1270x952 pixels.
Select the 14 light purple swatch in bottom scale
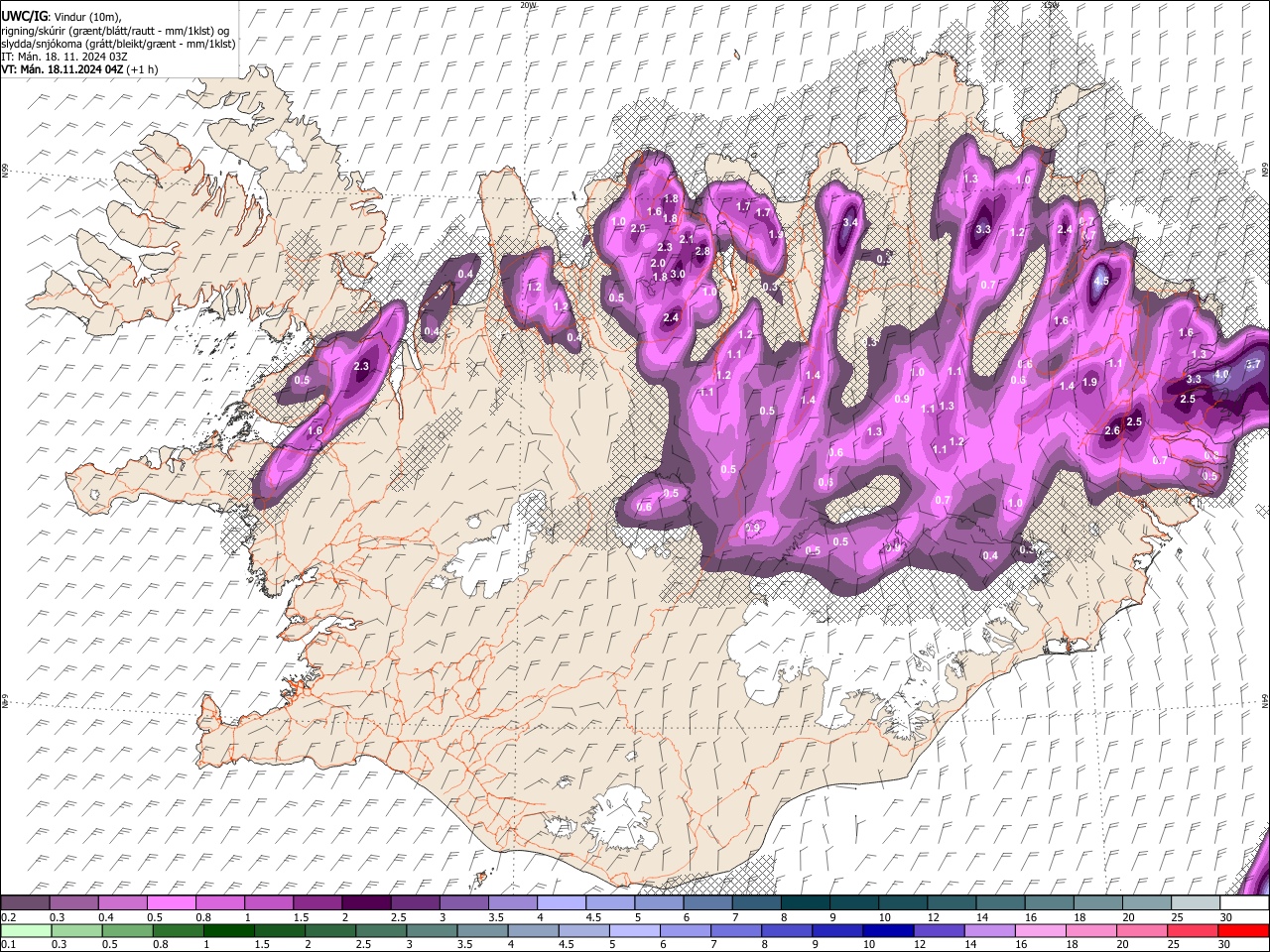click(x=989, y=931)
